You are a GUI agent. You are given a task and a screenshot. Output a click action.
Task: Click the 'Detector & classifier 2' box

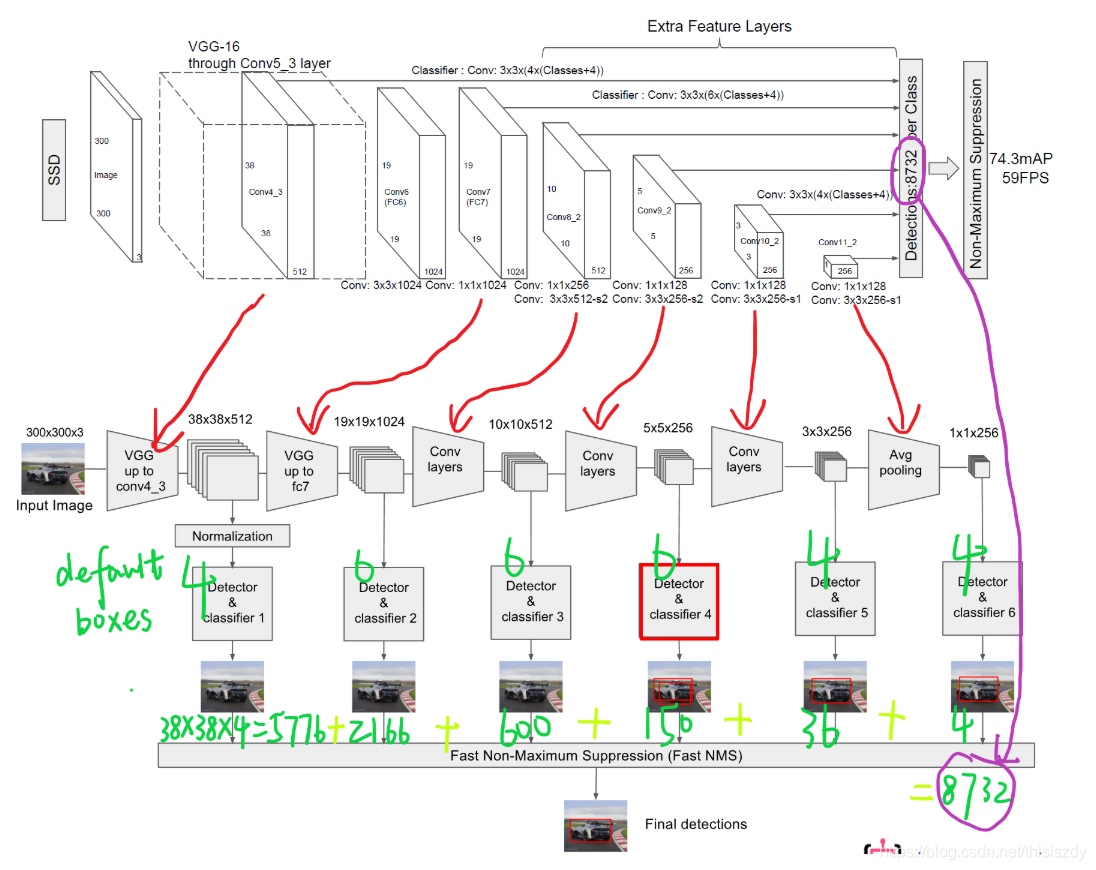tap(384, 604)
